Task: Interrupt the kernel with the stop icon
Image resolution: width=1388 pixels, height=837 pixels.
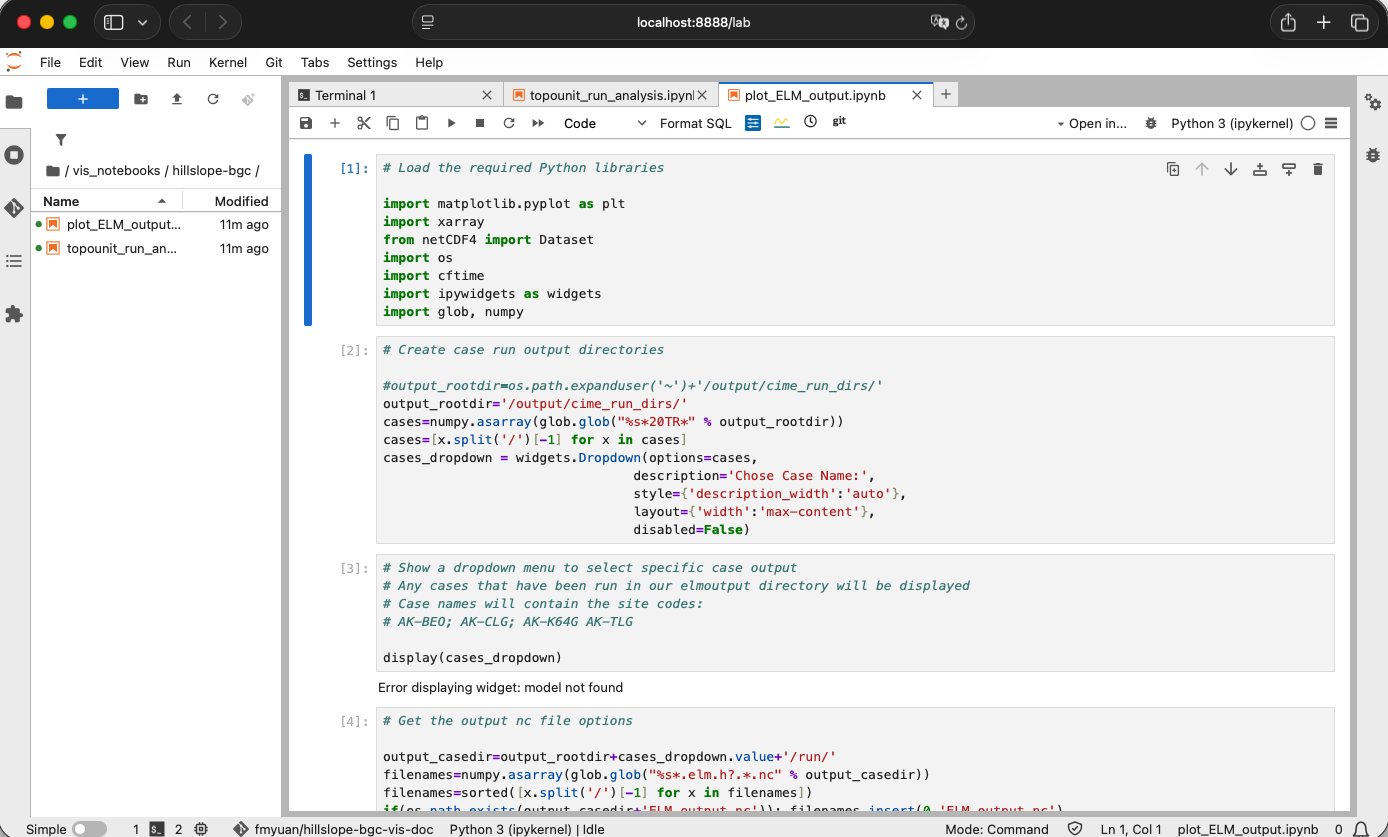Action: point(481,122)
